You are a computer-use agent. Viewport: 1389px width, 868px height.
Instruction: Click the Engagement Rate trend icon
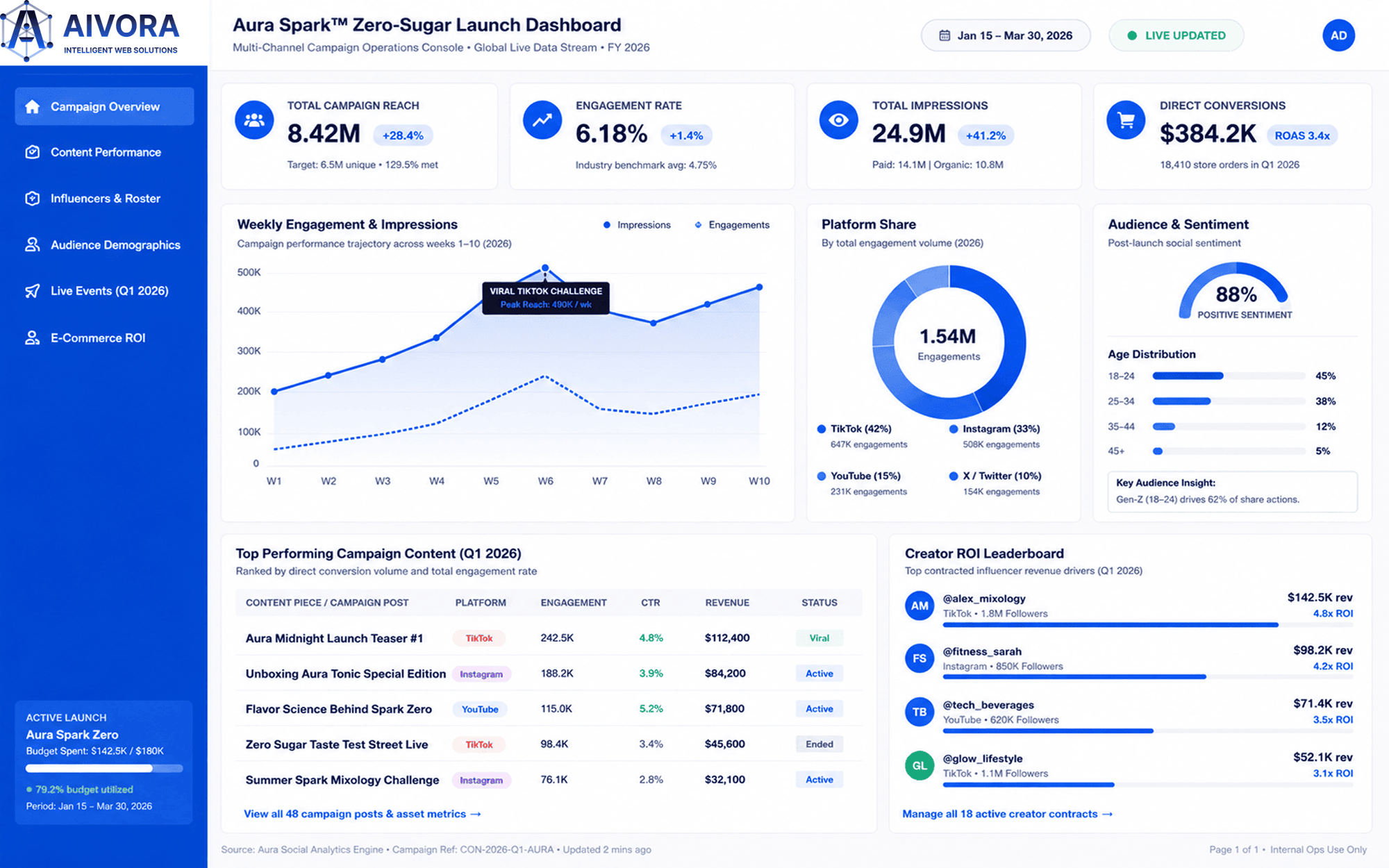pyautogui.click(x=542, y=120)
